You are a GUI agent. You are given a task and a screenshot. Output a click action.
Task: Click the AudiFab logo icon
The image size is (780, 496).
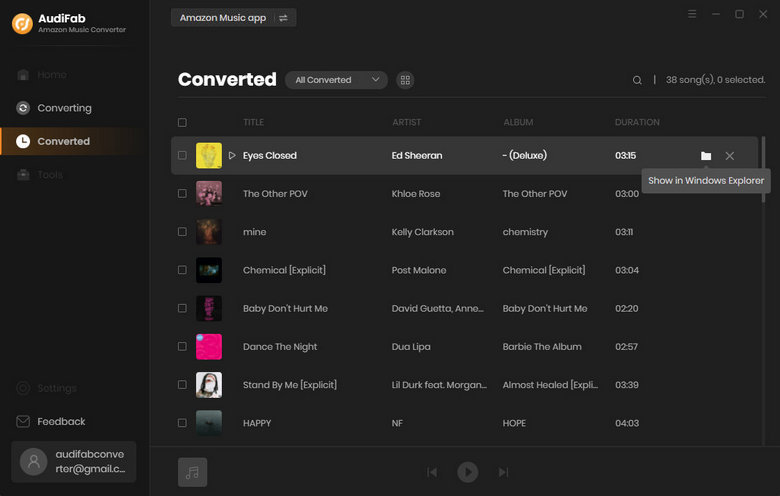(22, 23)
